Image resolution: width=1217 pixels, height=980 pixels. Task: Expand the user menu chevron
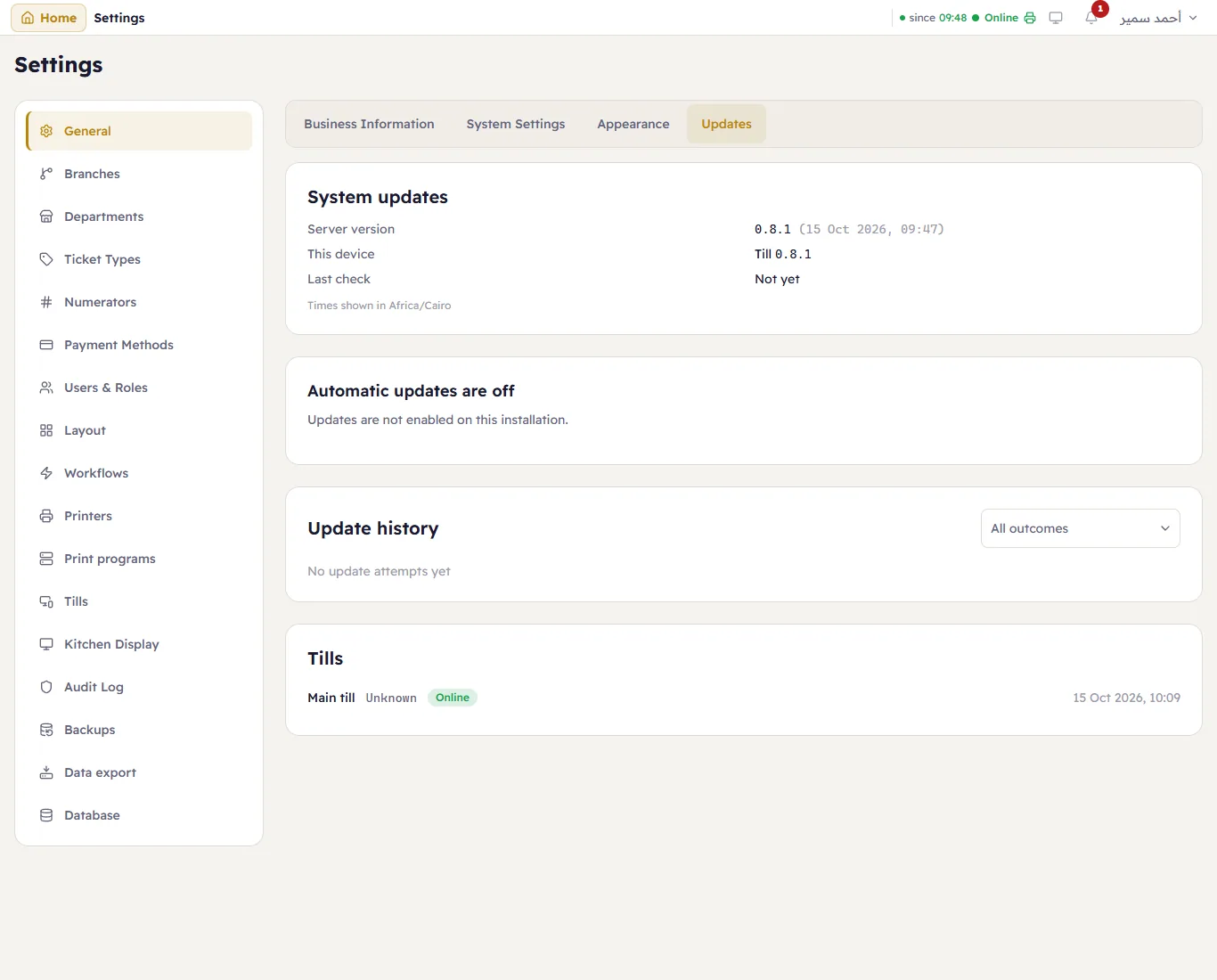pos(1193,18)
